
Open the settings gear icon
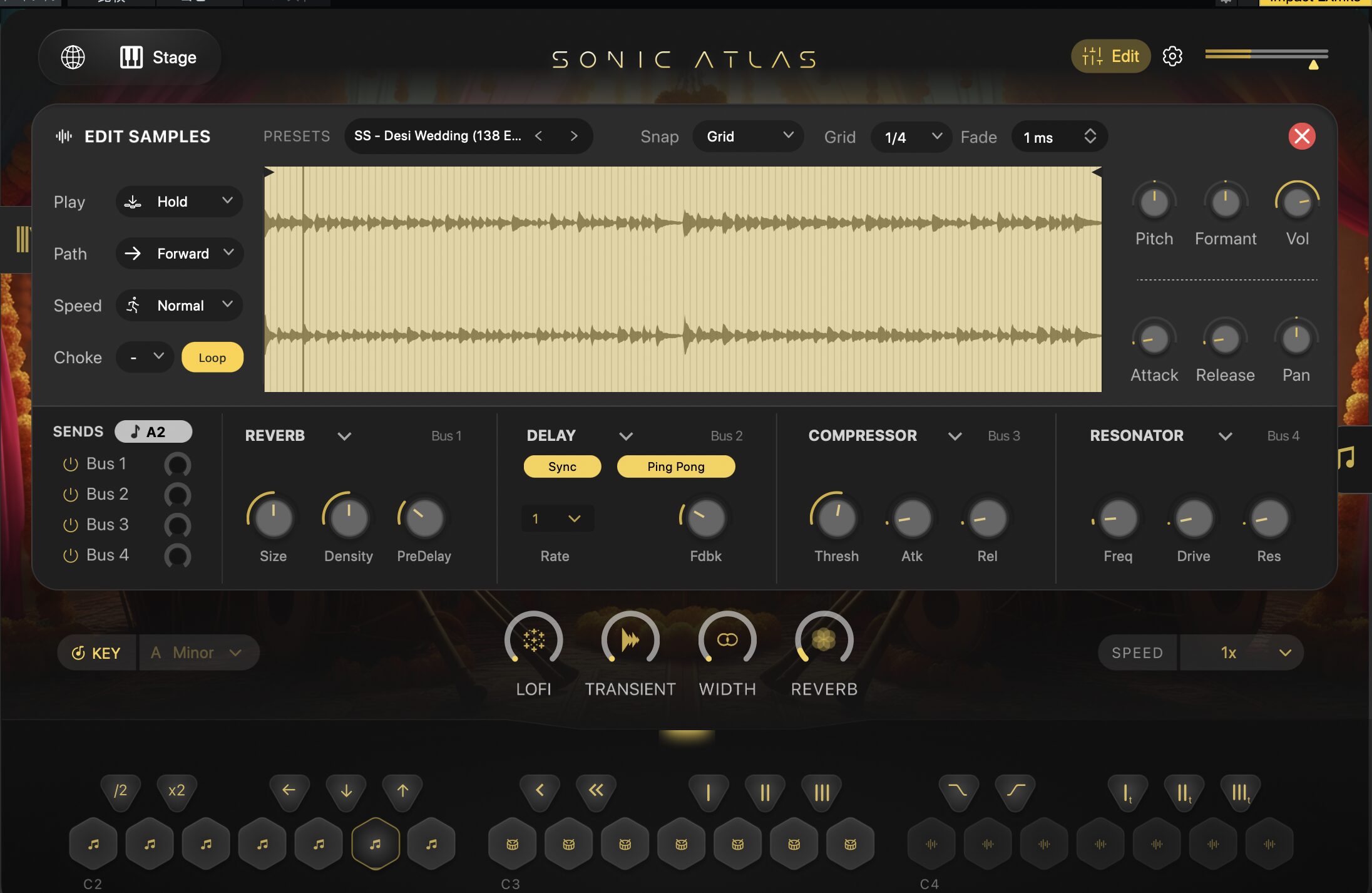point(1172,56)
